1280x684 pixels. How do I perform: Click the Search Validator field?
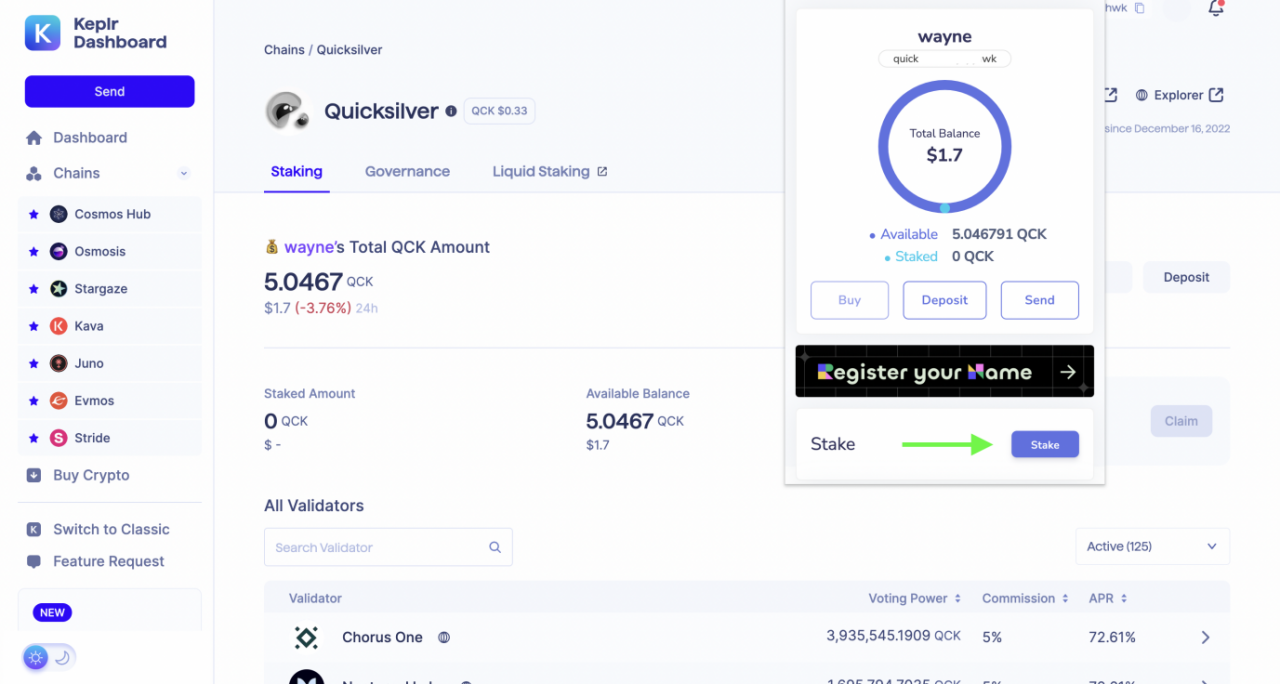pyautogui.click(x=388, y=547)
